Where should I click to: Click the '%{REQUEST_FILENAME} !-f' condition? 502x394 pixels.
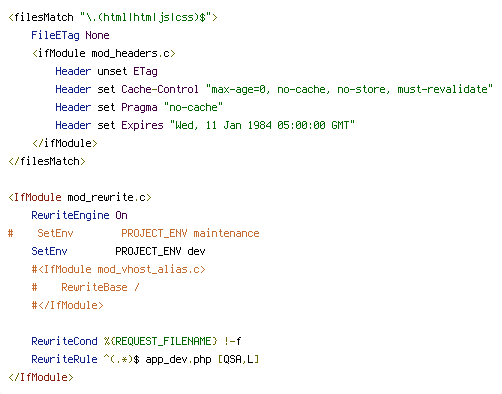tap(172, 341)
